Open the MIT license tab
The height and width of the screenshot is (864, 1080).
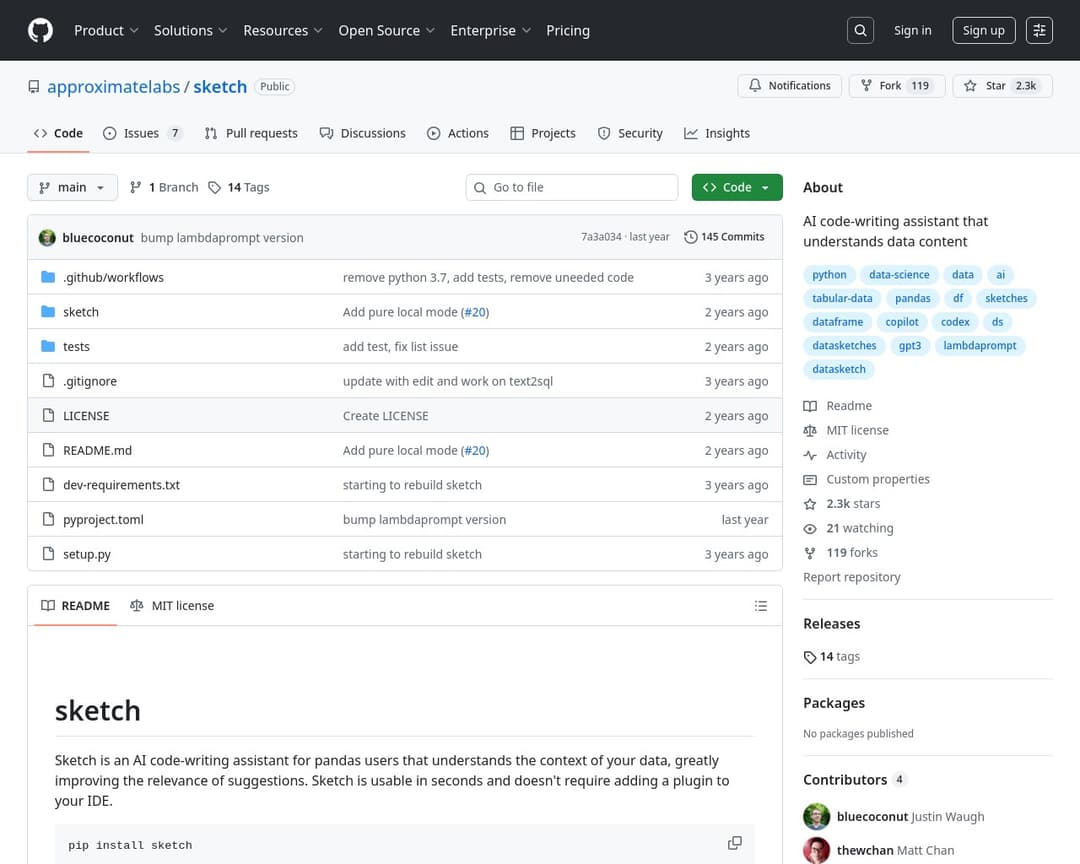click(172, 606)
